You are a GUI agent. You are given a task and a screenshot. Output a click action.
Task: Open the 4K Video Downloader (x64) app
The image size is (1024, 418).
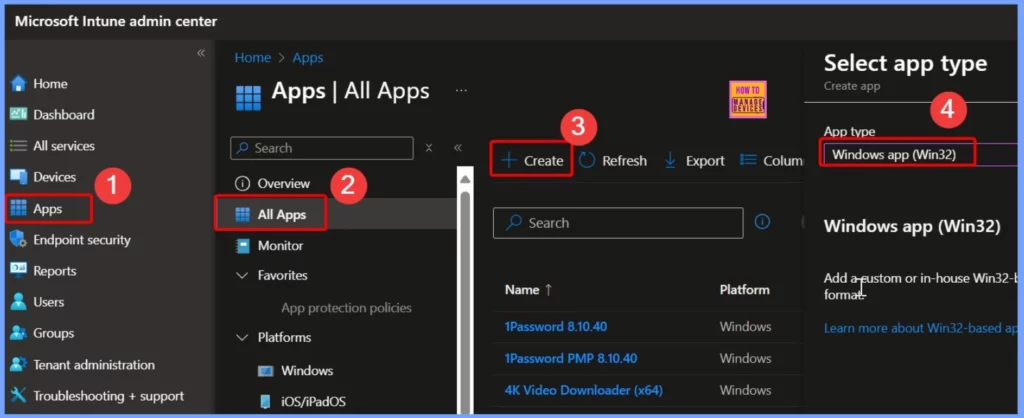tap(583, 391)
